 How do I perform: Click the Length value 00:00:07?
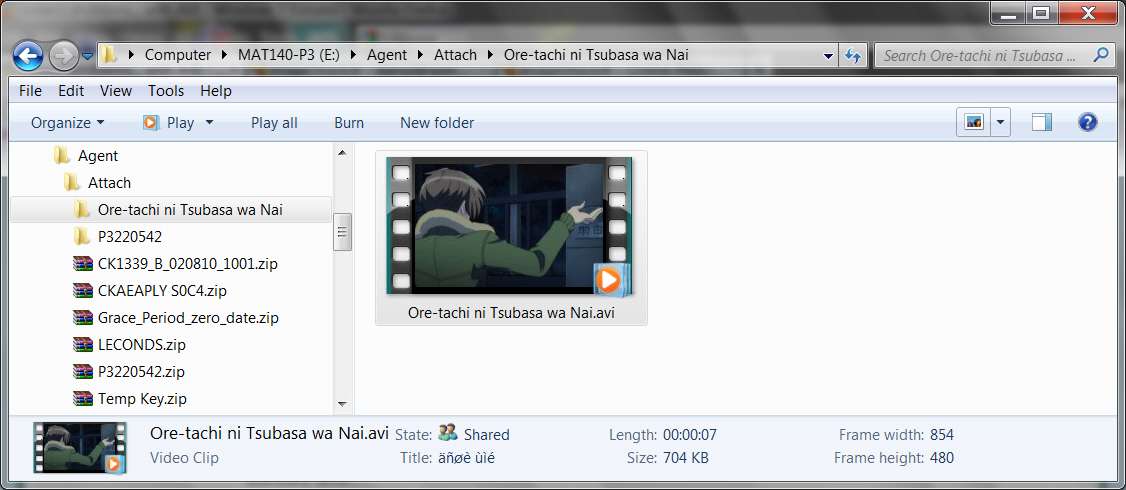click(x=690, y=435)
